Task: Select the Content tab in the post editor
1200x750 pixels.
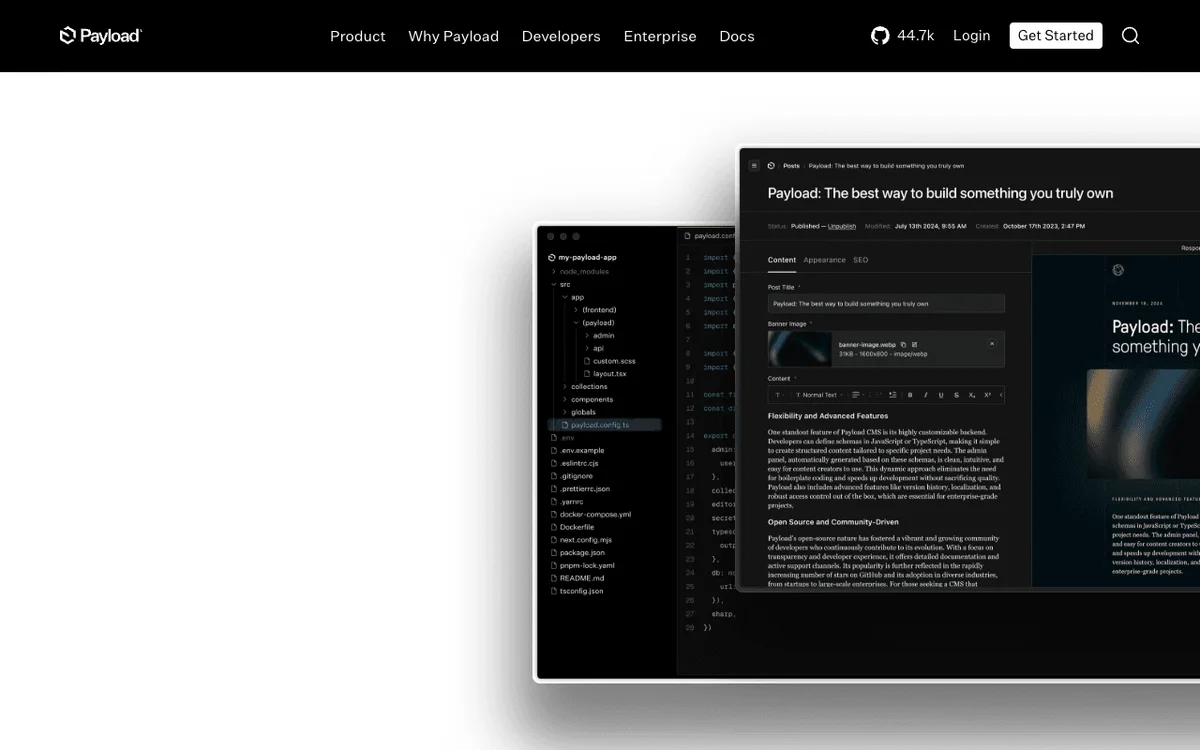Action: (782, 260)
